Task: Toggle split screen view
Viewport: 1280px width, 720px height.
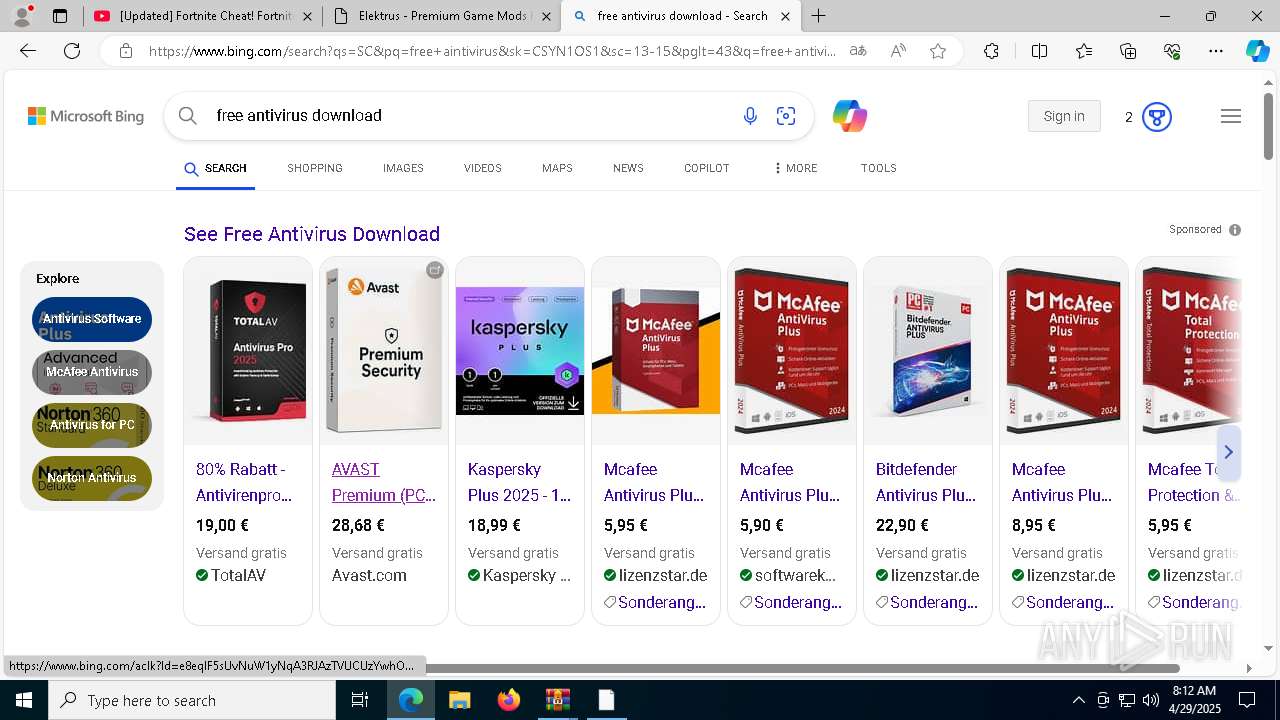Action: (1039, 51)
